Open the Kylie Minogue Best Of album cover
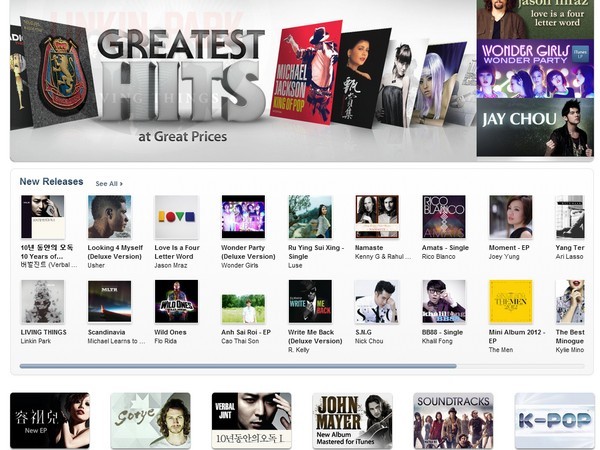Image resolution: width=600 pixels, height=450 pixels. [x=570, y=302]
